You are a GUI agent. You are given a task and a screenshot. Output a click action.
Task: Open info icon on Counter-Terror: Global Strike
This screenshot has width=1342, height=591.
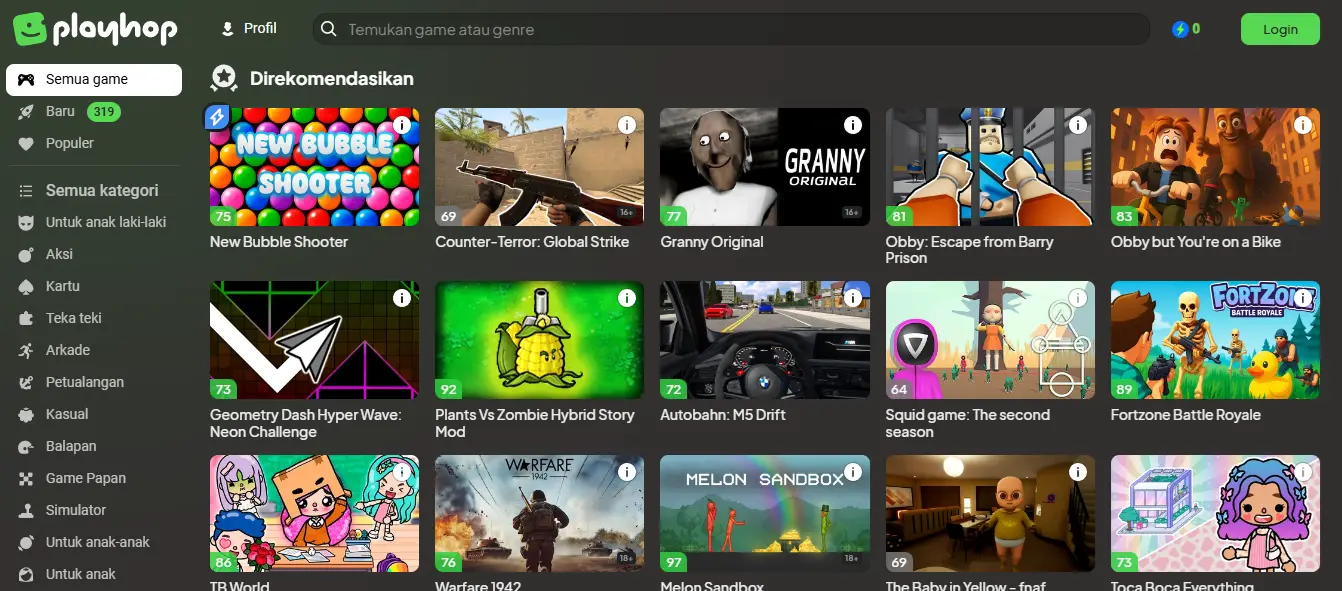[x=627, y=125]
